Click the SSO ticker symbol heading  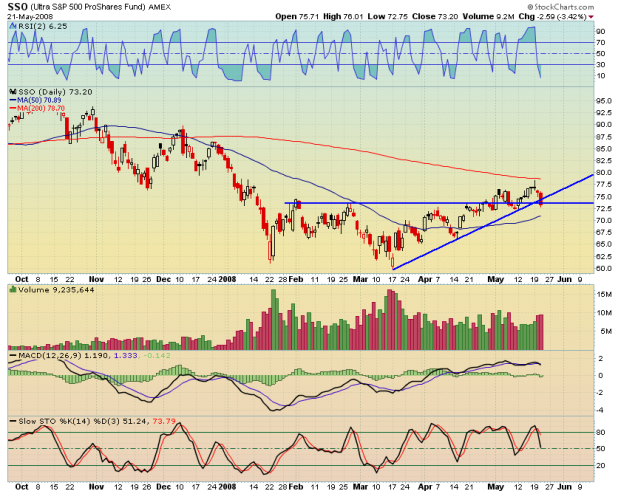[18, 7]
